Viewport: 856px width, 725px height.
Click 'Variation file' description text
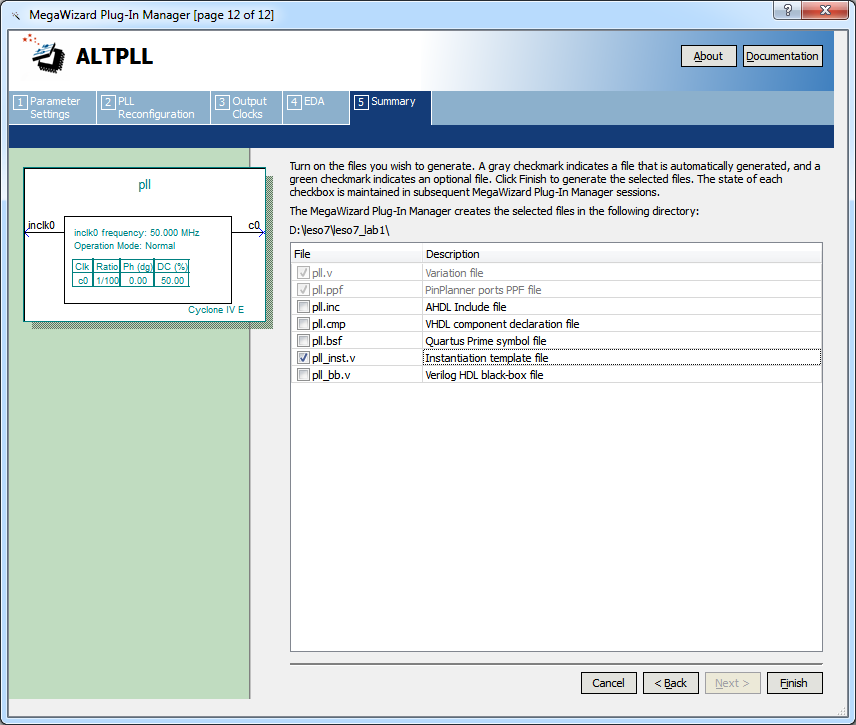point(454,273)
